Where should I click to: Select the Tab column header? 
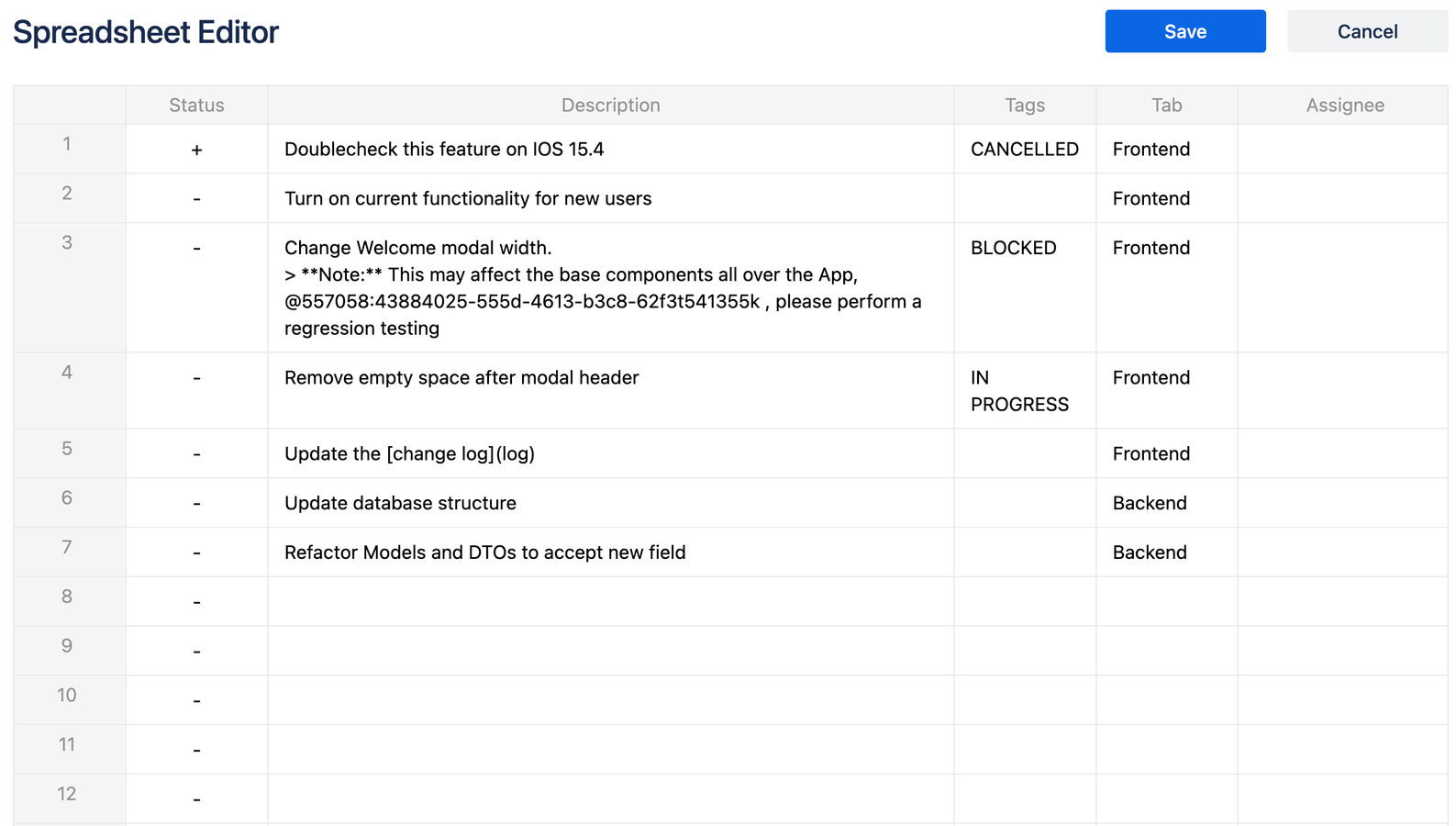tap(1167, 105)
